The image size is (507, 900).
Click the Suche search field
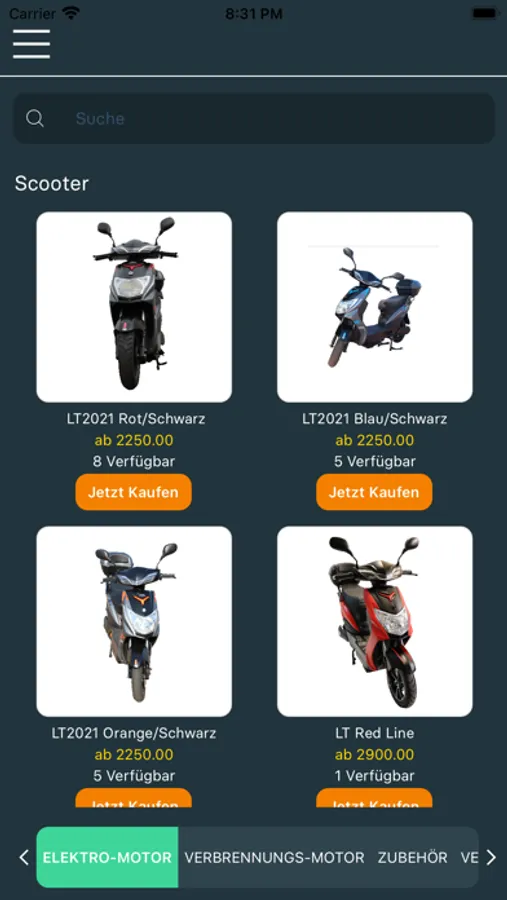pyautogui.click(x=254, y=118)
